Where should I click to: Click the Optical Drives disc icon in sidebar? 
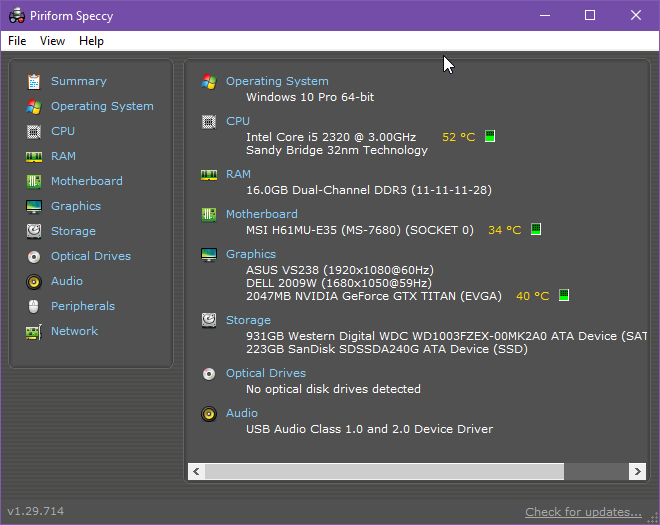34,256
